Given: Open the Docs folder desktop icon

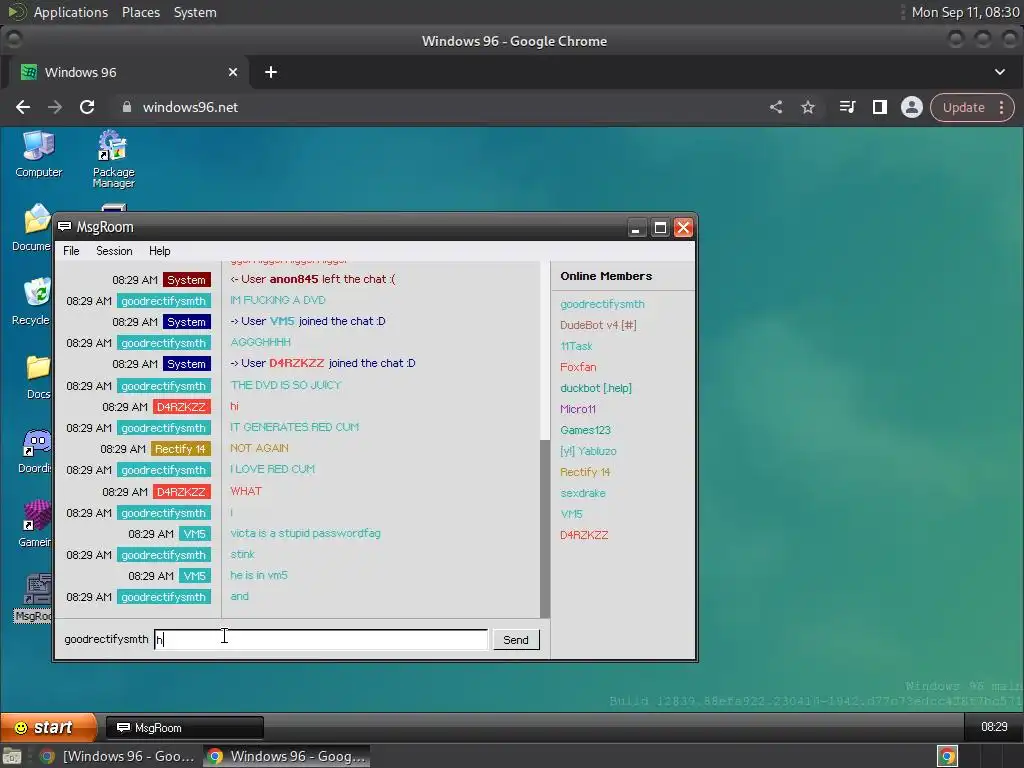Looking at the screenshot, I should coord(37,377).
